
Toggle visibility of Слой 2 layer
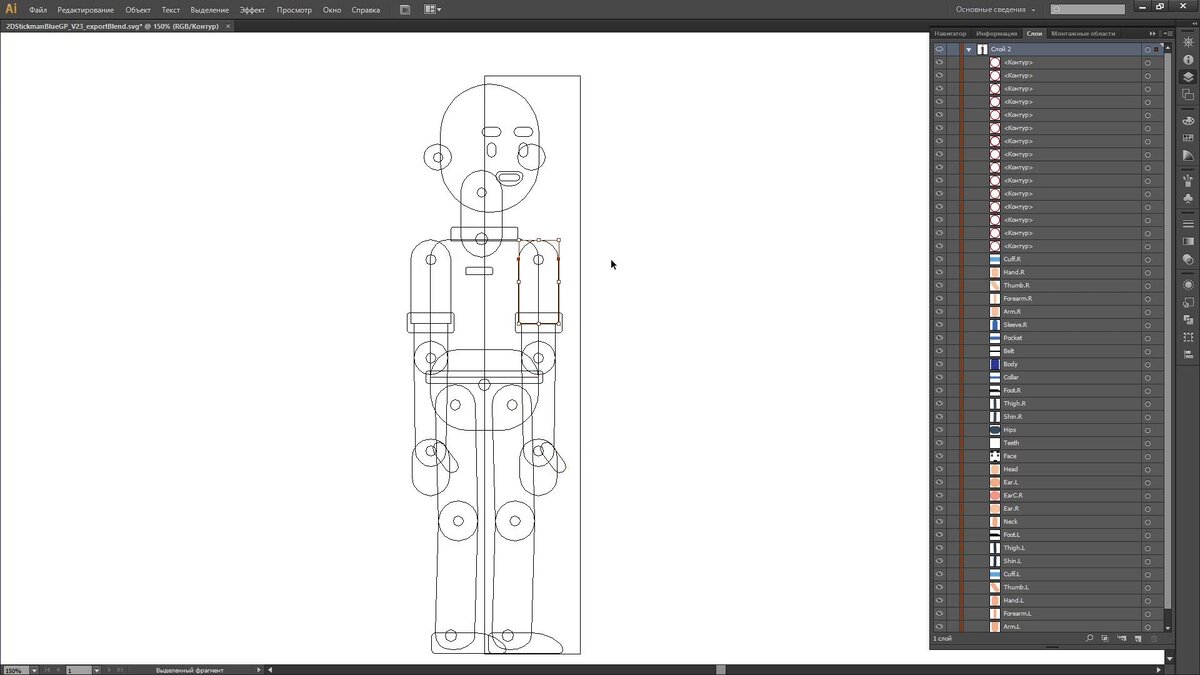[939, 49]
